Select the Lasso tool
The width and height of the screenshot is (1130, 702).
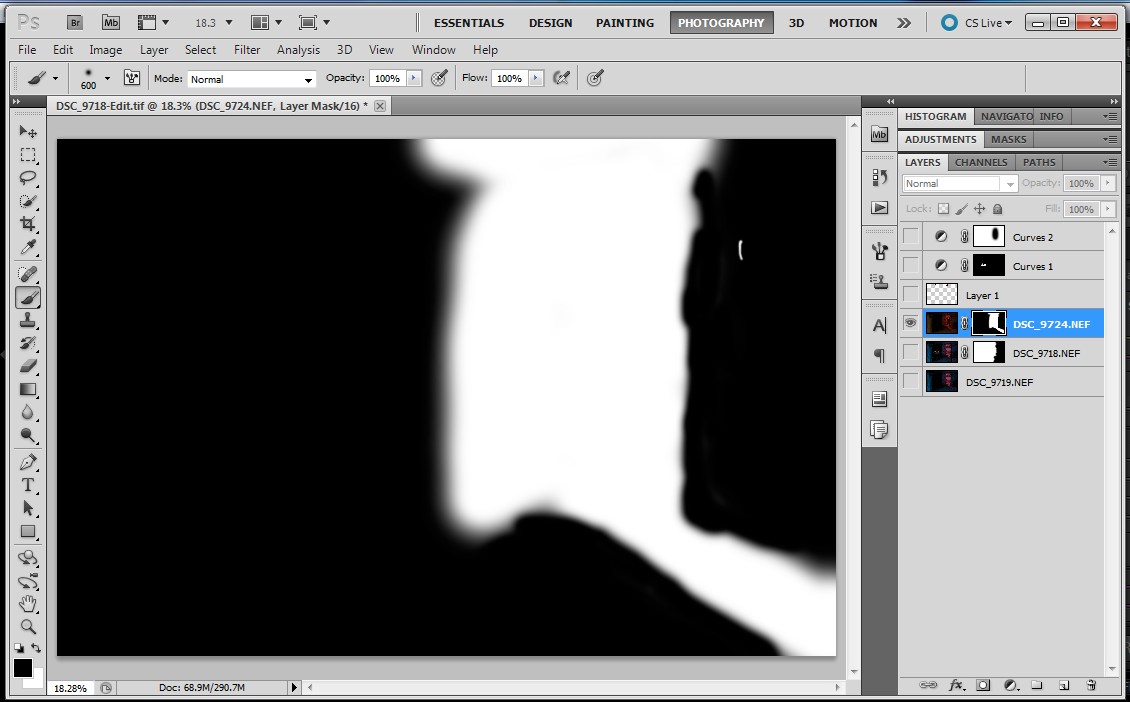point(28,178)
